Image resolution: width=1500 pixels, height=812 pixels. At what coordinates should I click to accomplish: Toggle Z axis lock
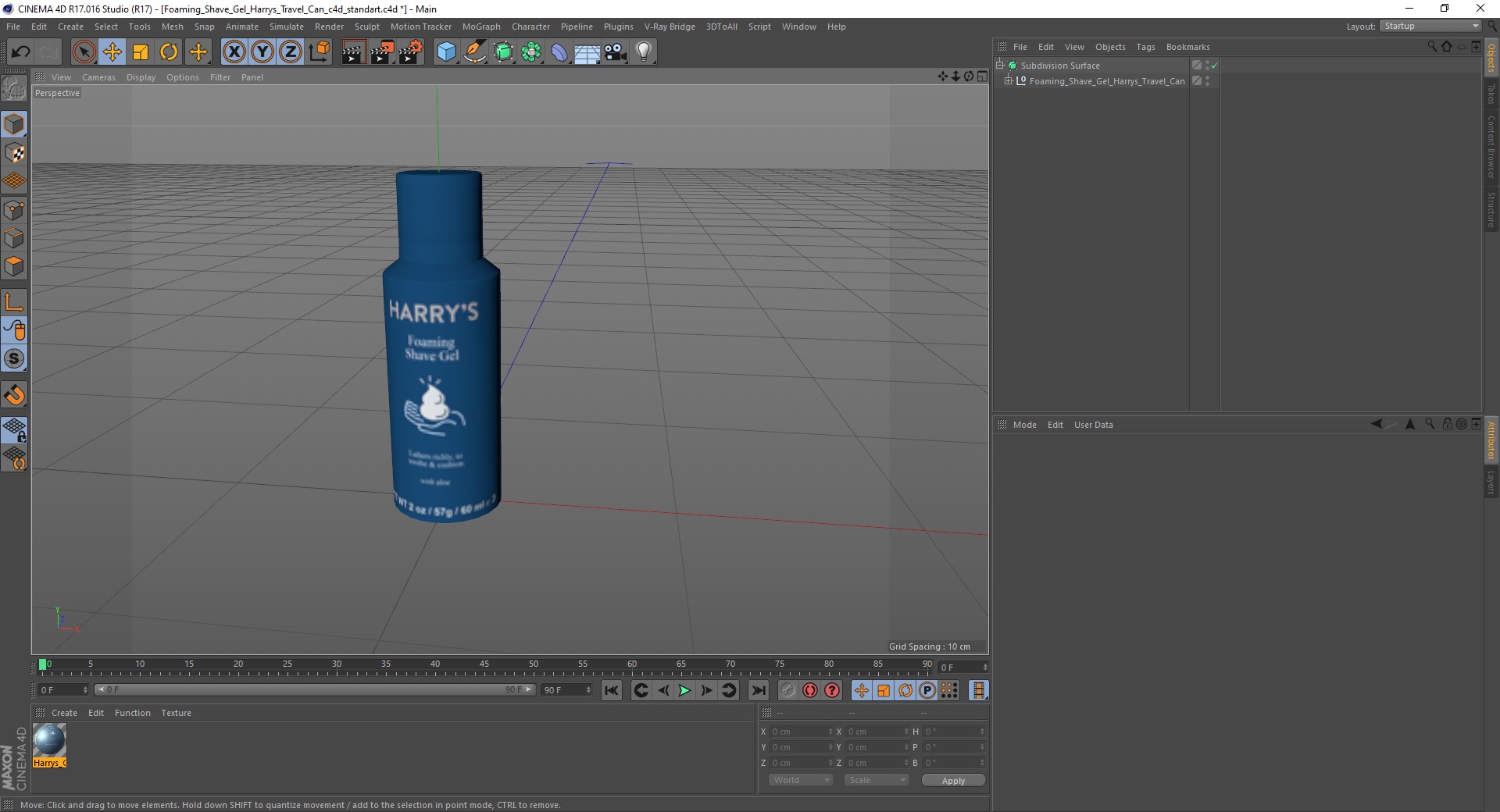[291, 52]
